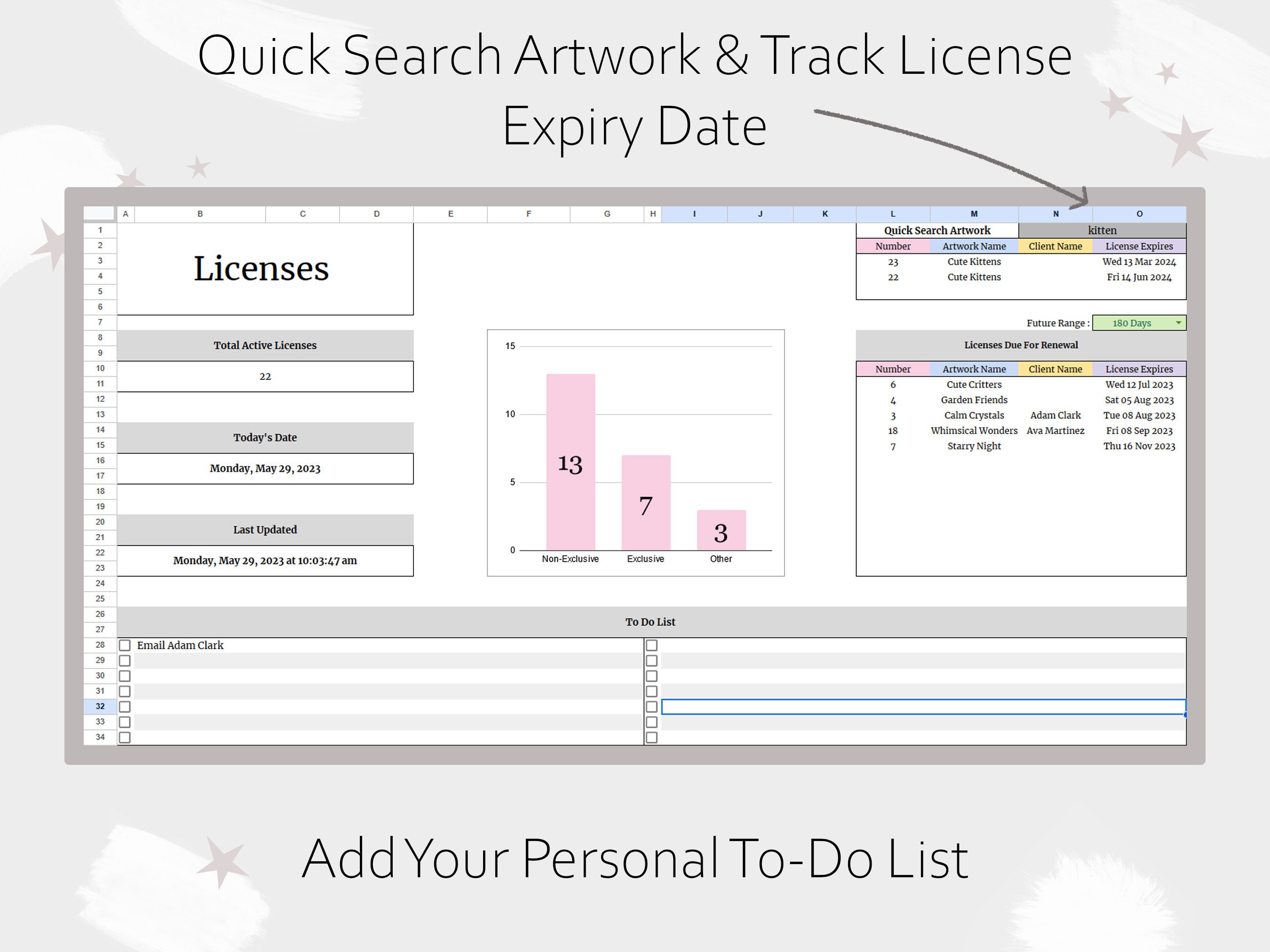1270x952 pixels.
Task: Click the kitten search input field
Action: pos(1102,230)
